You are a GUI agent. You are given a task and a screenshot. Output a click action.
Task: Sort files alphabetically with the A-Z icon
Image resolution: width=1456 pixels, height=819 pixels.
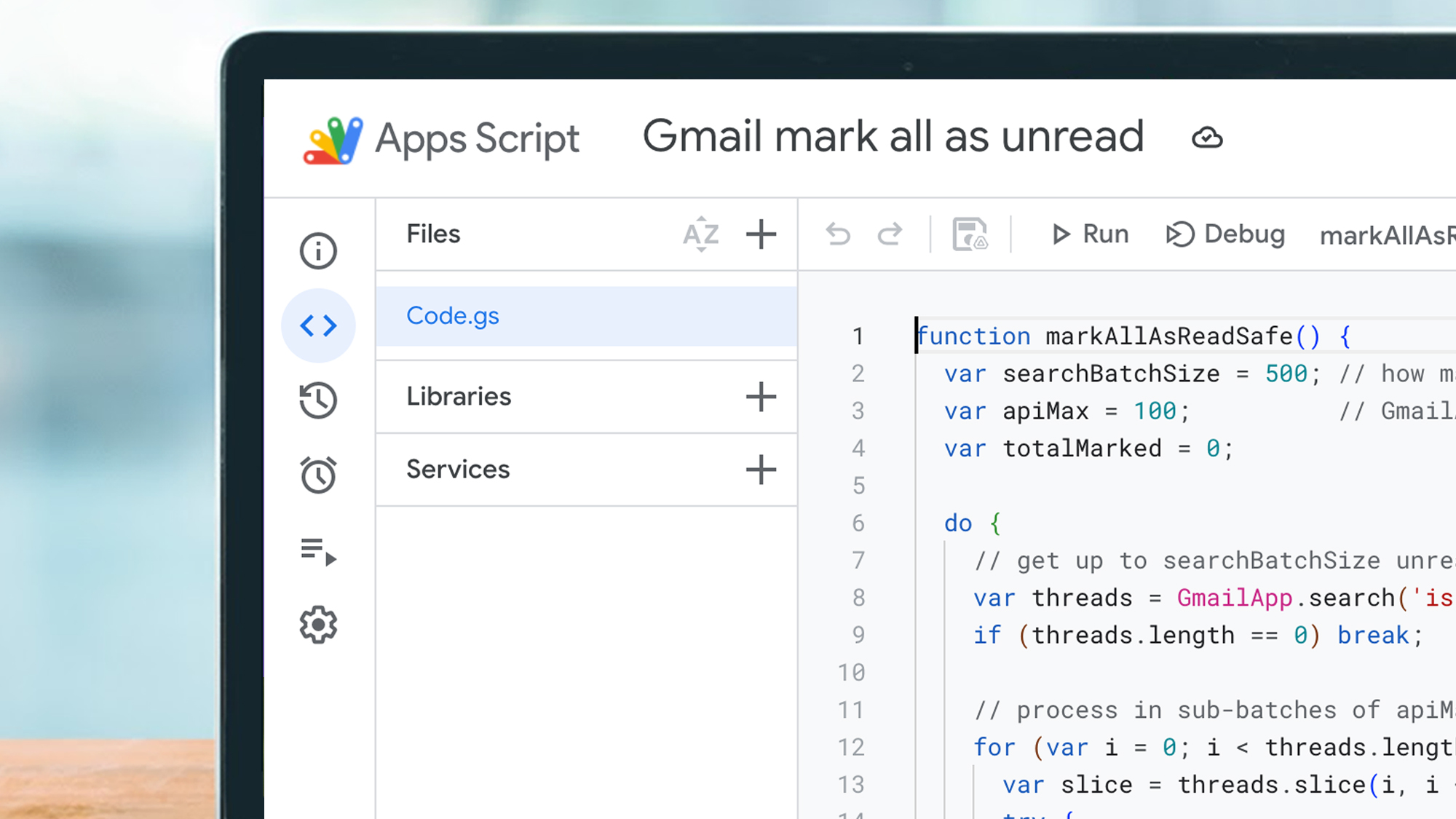[700, 234]
